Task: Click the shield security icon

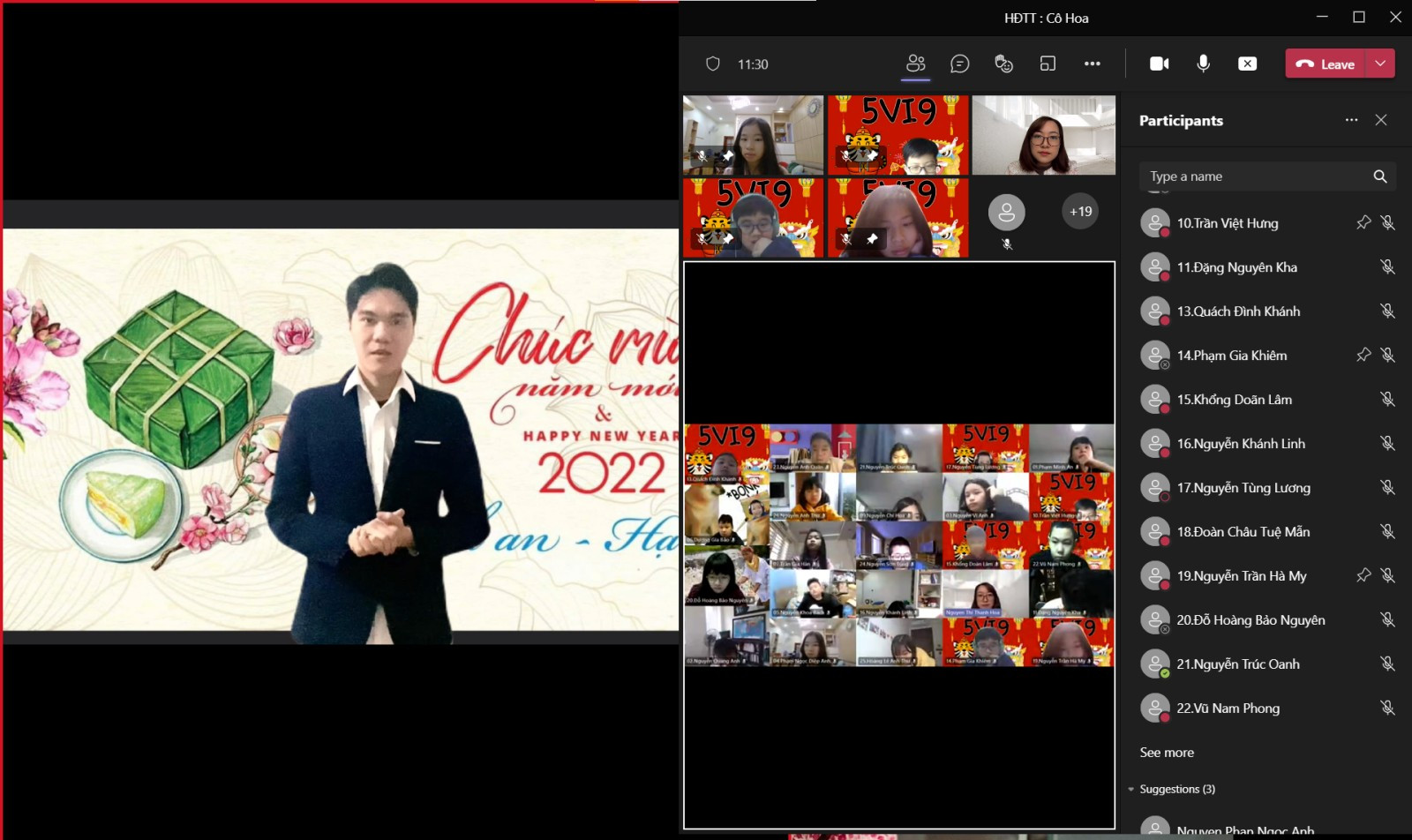Action: (713, 64)
